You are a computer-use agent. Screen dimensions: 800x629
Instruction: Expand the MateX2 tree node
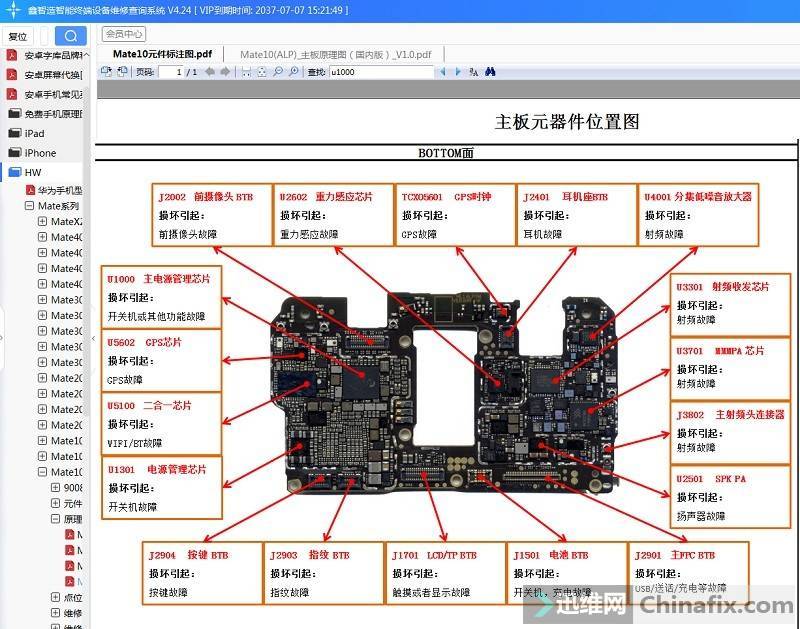point(42,221)
